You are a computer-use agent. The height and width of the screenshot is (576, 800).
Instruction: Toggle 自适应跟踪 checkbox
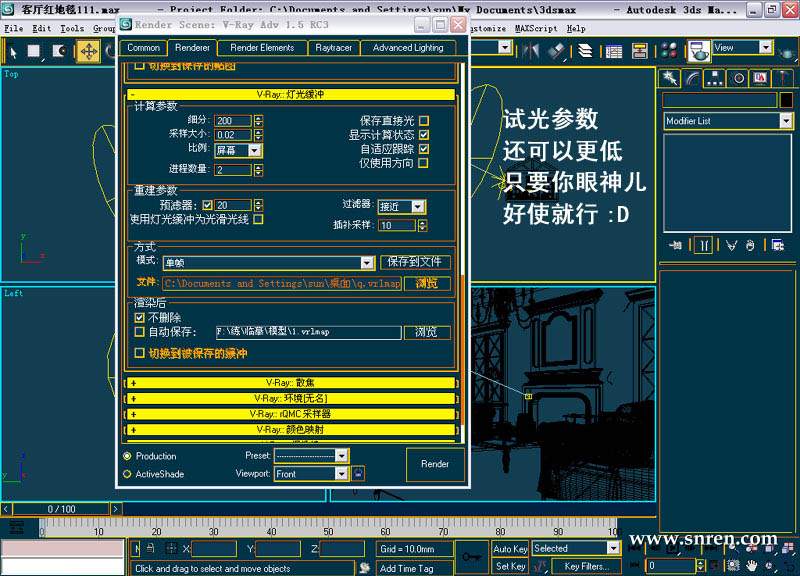point(423,149)
